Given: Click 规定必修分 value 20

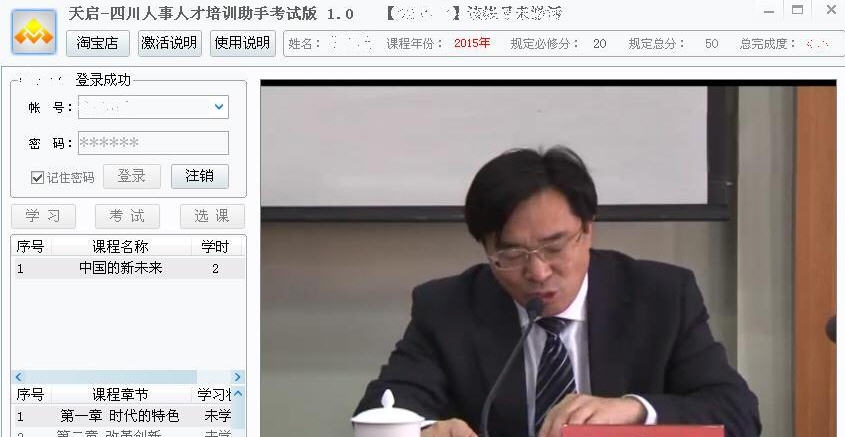Looking at the screenshot, I should [599, 44].
